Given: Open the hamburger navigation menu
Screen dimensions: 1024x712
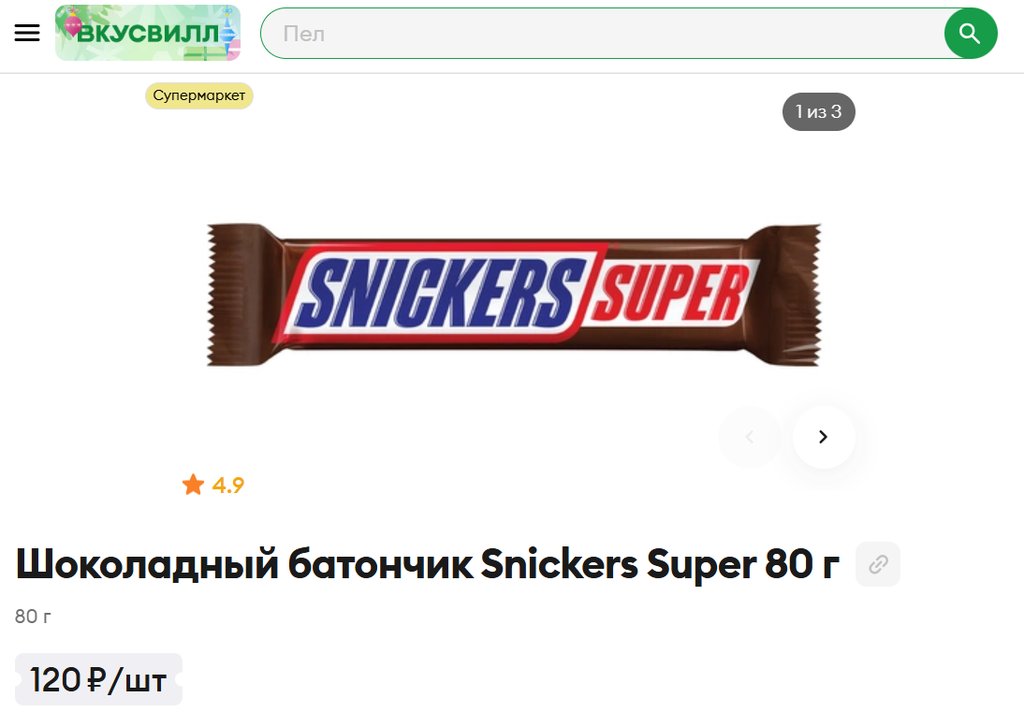Looking at the screenshot, I should pyautogui.click(x=27, y=33).
